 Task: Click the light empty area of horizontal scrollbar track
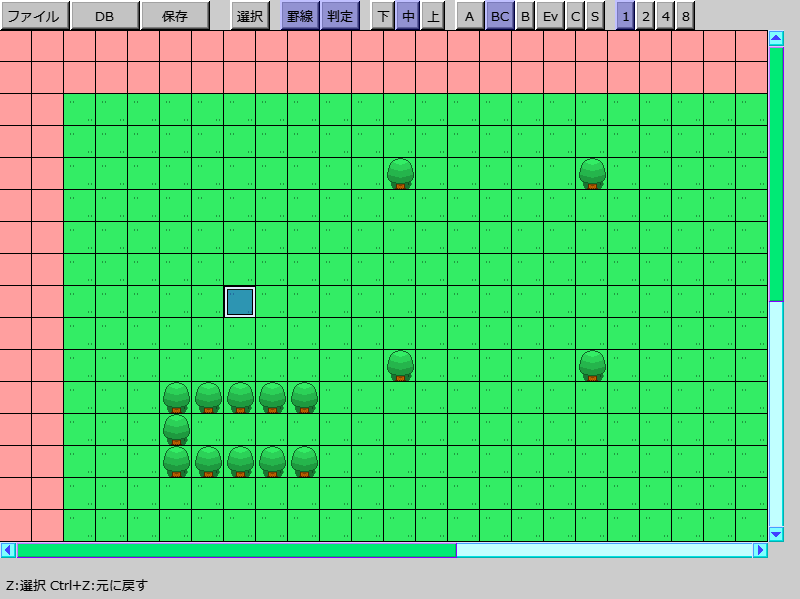point(605,550)
